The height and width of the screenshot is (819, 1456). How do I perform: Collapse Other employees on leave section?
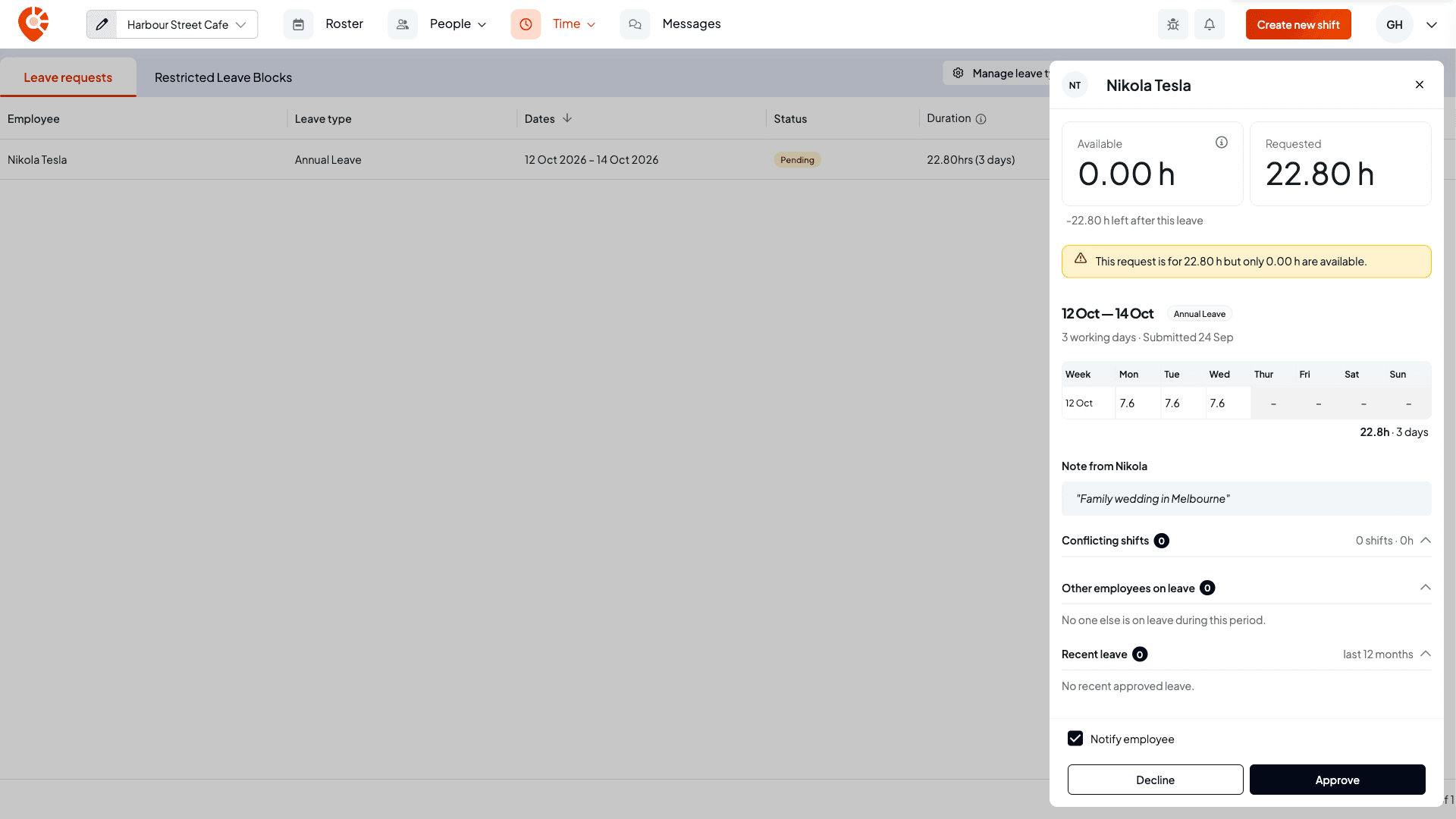[x=1426, y=587]
